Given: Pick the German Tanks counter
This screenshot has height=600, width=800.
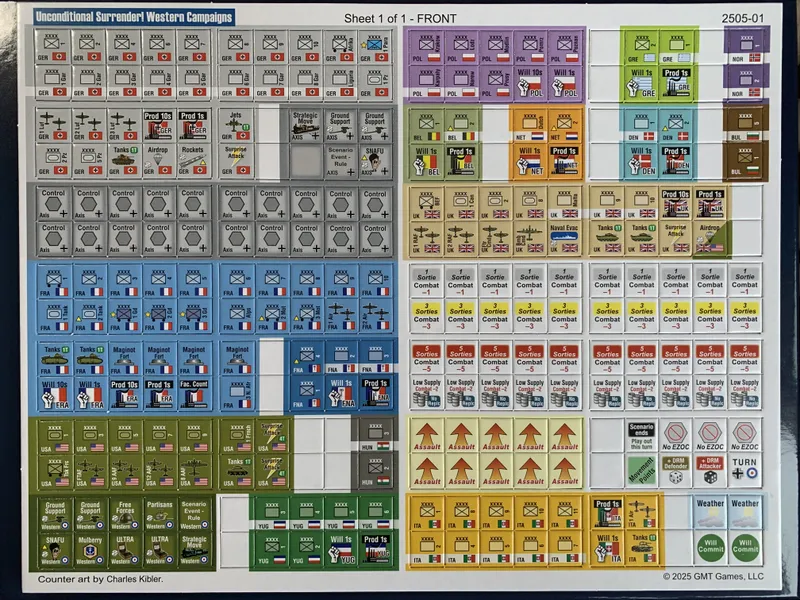Looking at the screenshot, I should (123, 161).
